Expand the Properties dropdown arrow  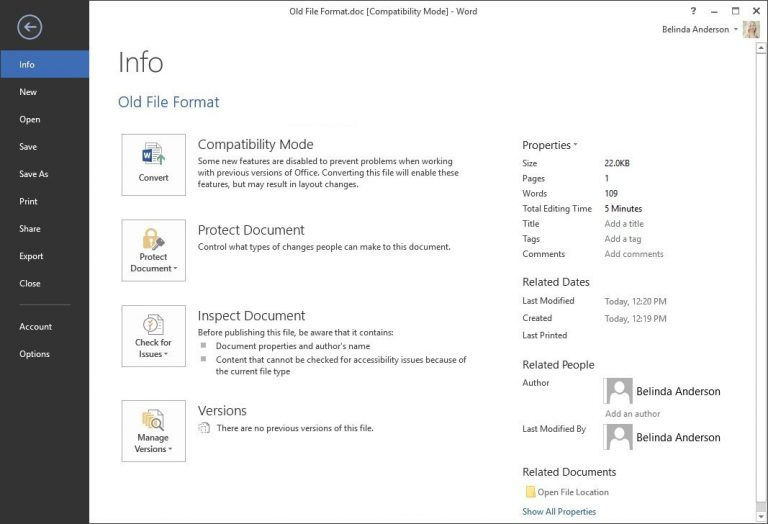pyautogui.click(x=576, y=145)
